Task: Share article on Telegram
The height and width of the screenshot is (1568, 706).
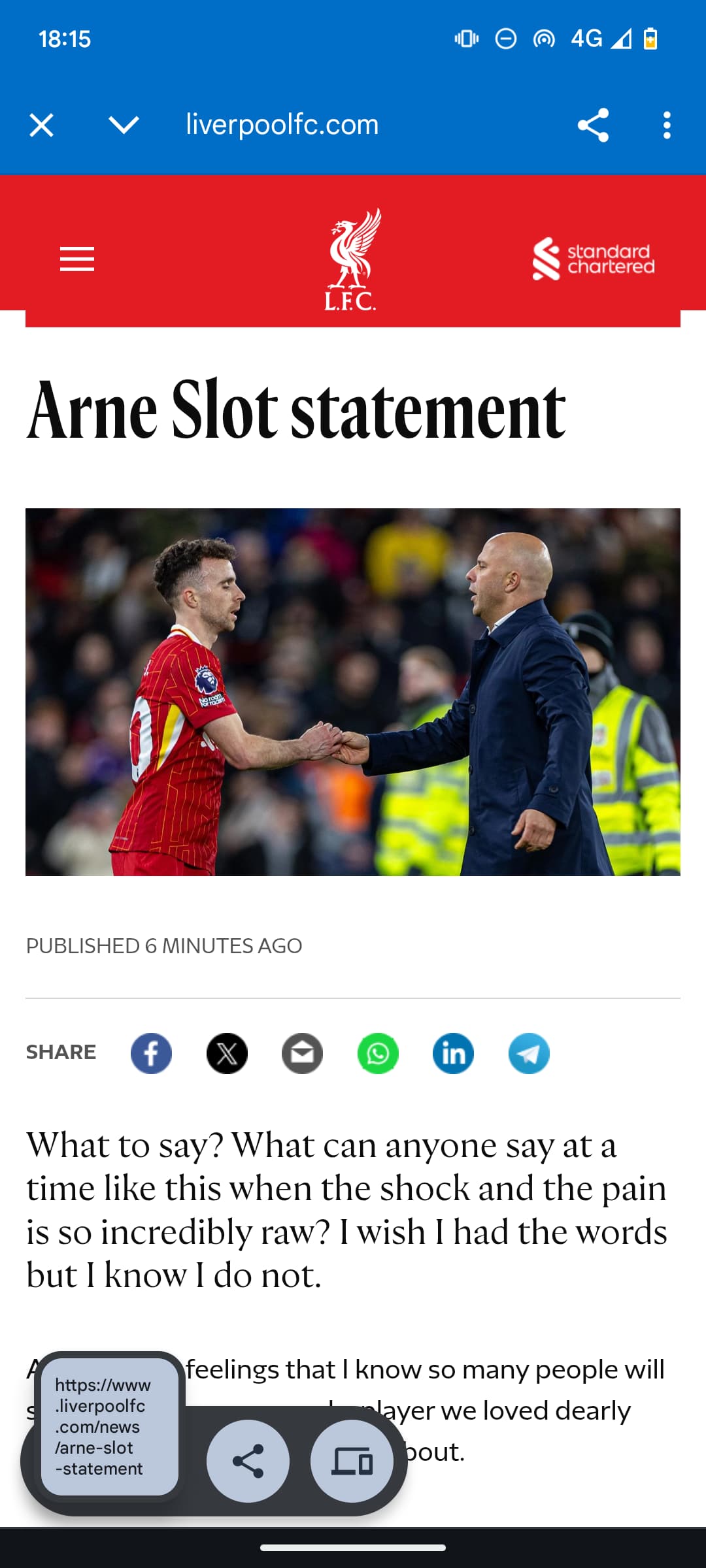Action: [529, 1053]
